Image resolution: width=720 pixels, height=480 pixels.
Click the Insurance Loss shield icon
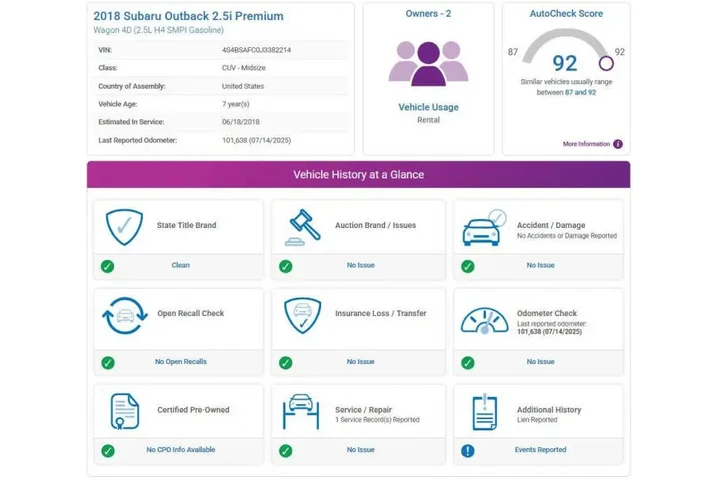point(302,315)
